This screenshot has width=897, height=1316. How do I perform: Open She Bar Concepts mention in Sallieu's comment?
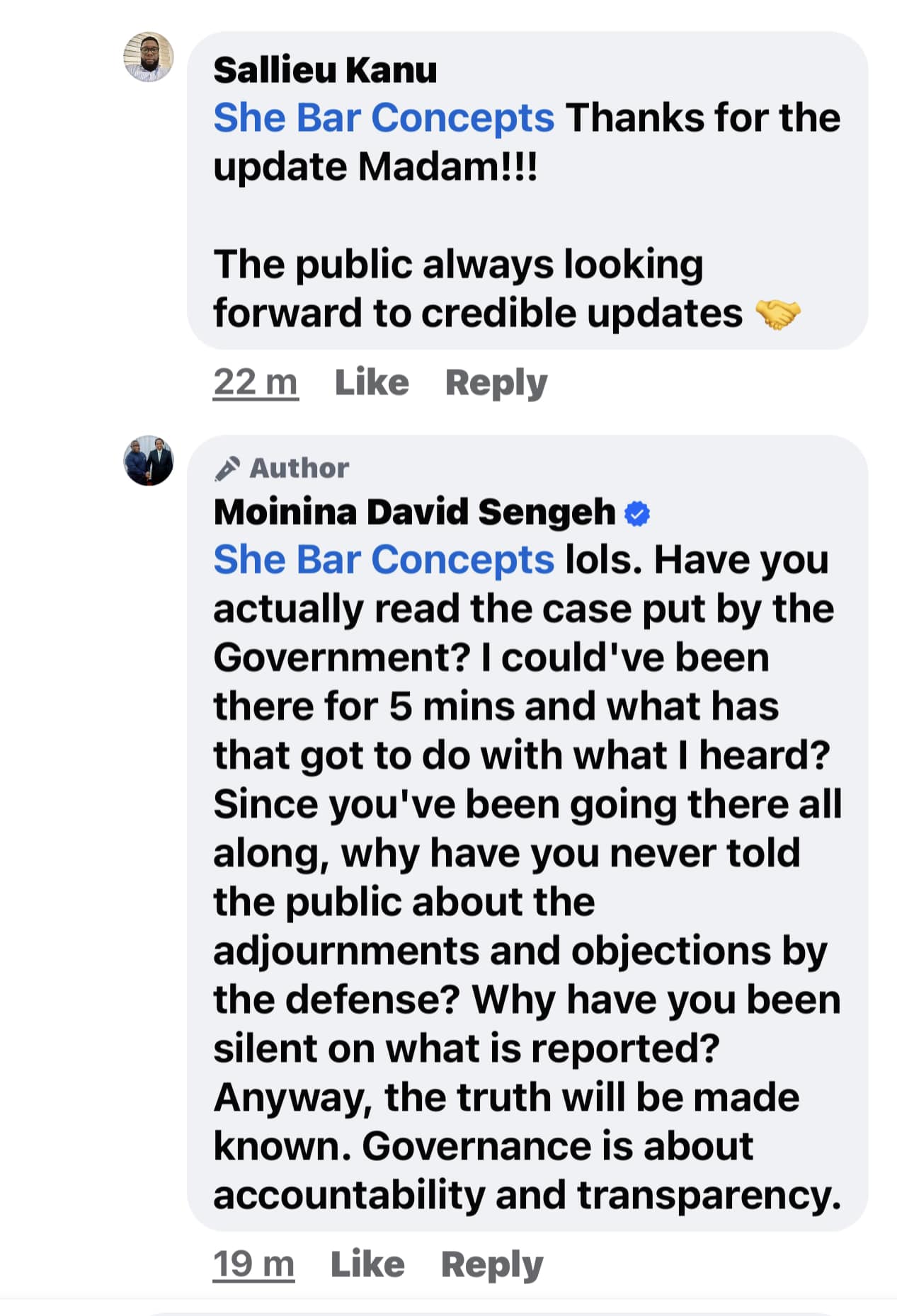coord(384,118)
